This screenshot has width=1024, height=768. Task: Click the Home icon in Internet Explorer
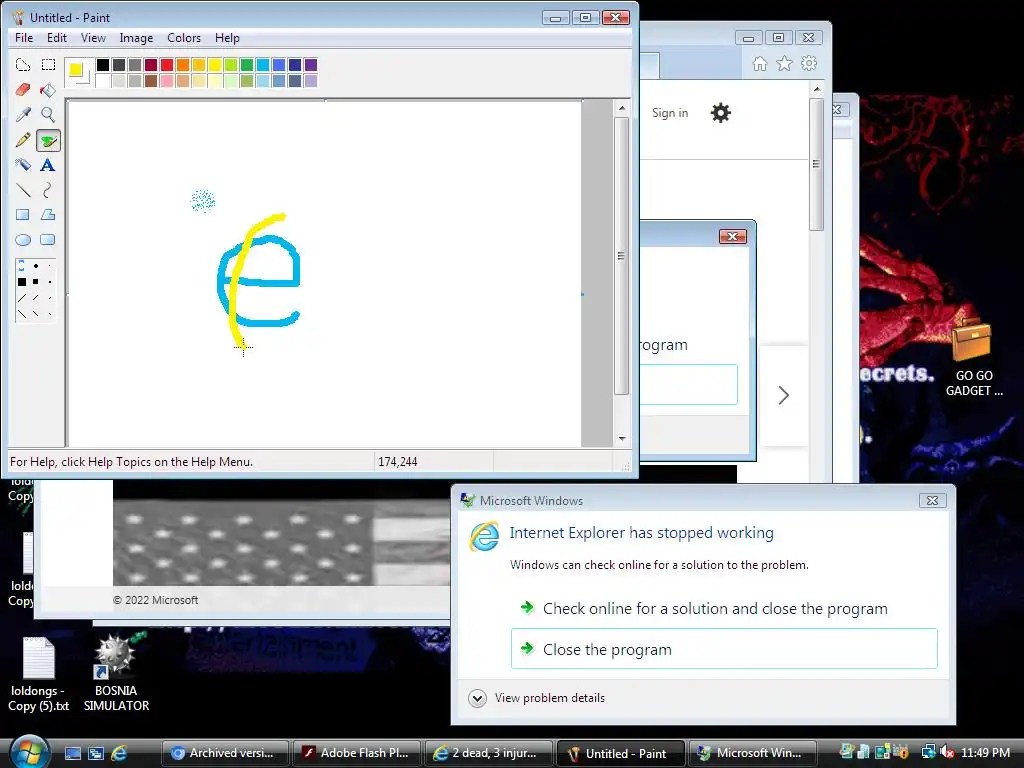coord(760,63)
